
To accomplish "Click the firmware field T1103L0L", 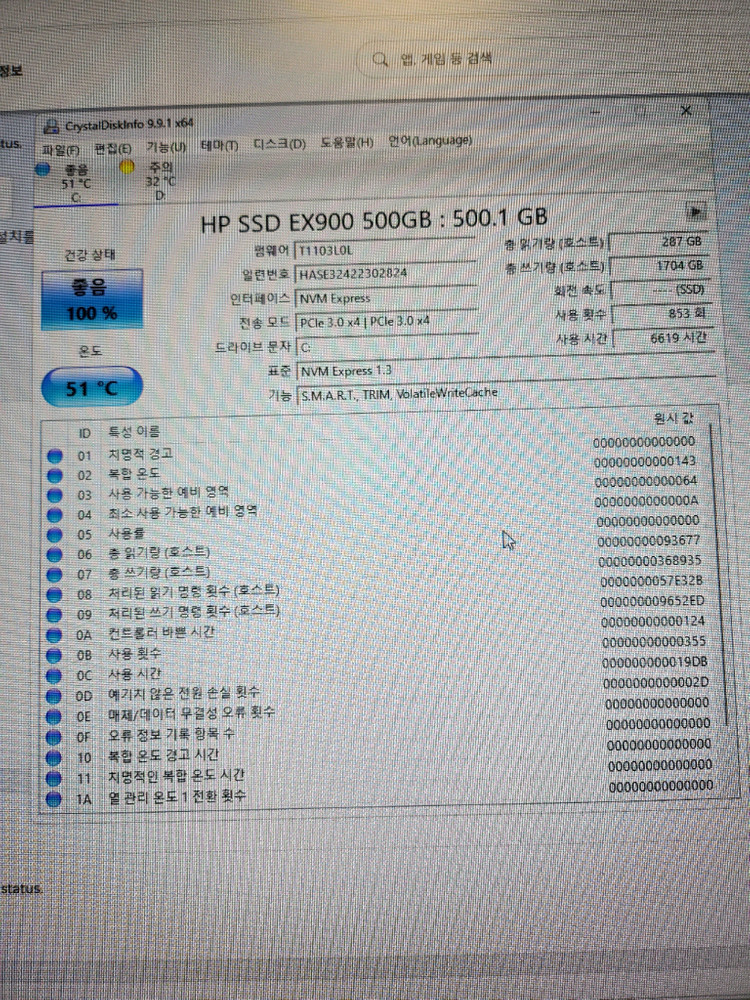I will tap(385, 249).
